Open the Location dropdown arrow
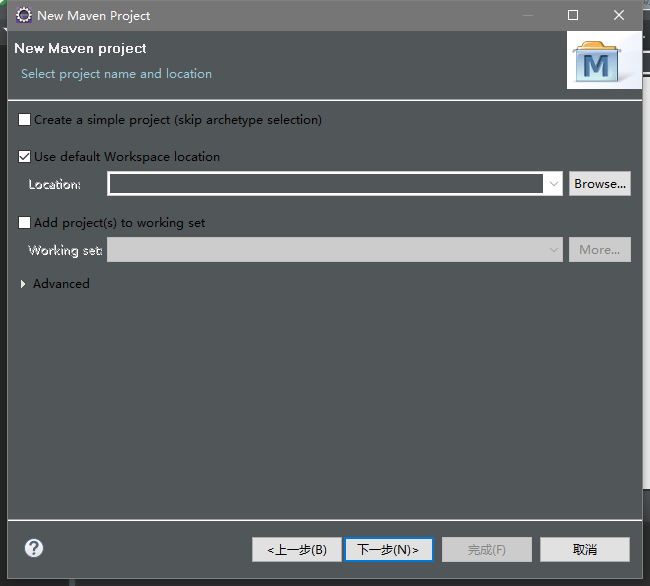650x586 pixels. tap(553, 184)
